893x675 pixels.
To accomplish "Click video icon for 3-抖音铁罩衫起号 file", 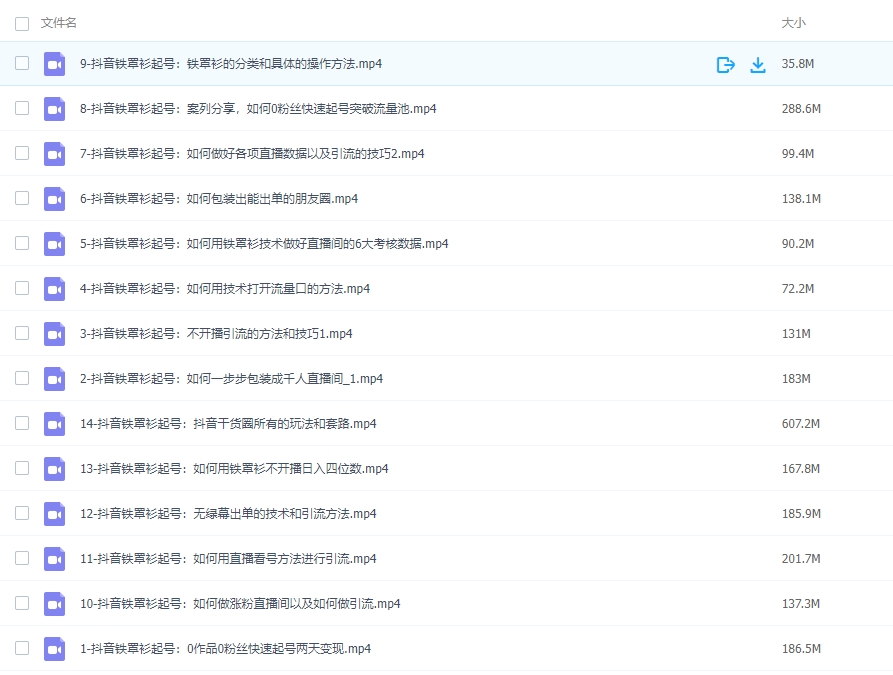I will (54, 334).
